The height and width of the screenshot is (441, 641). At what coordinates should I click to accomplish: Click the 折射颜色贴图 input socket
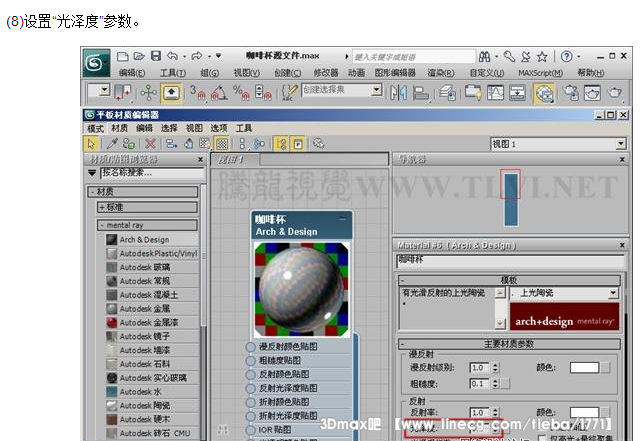pyautogui.click(x=251, y=403)
